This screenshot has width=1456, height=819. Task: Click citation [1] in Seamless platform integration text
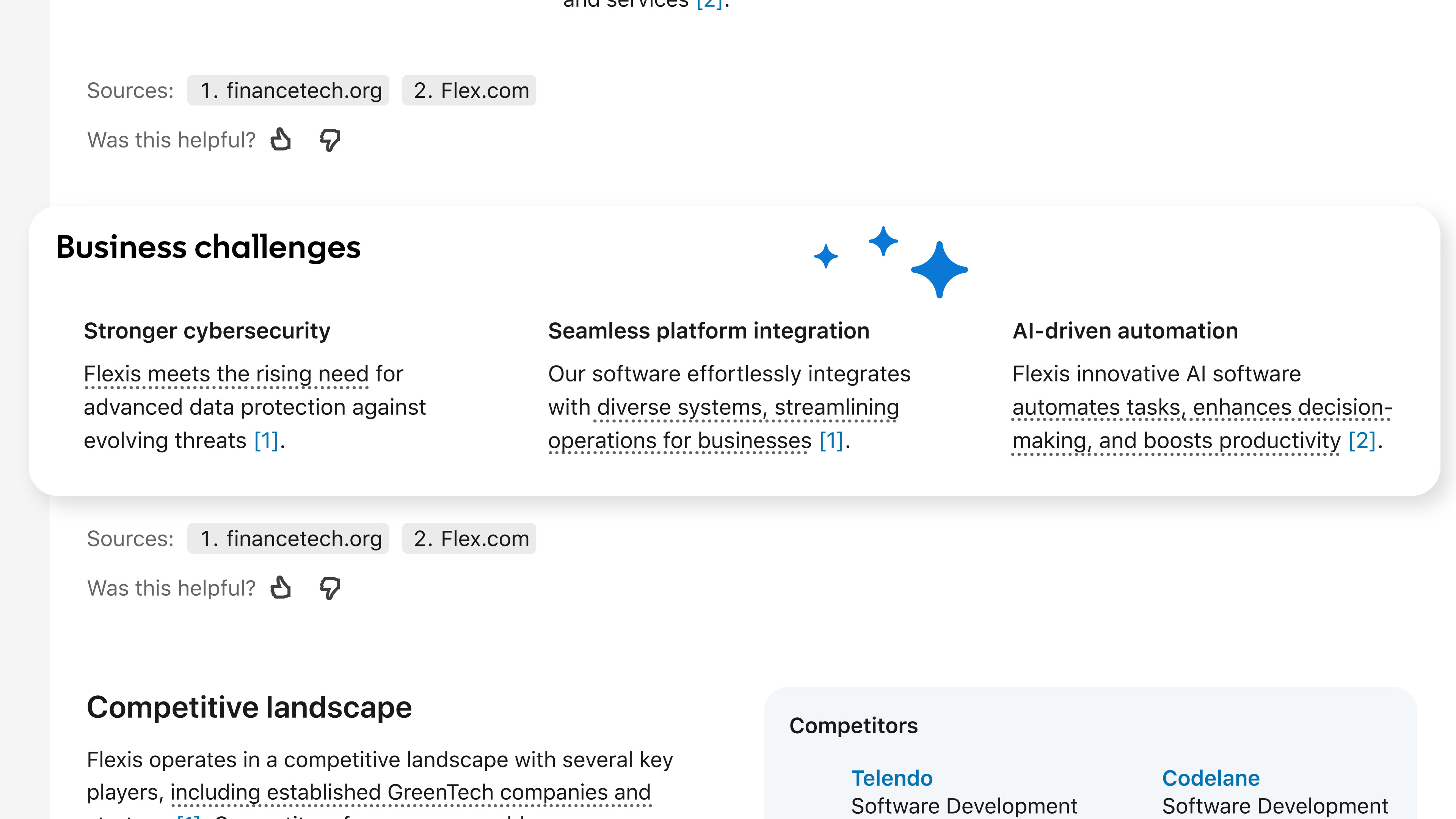point(832,441)
